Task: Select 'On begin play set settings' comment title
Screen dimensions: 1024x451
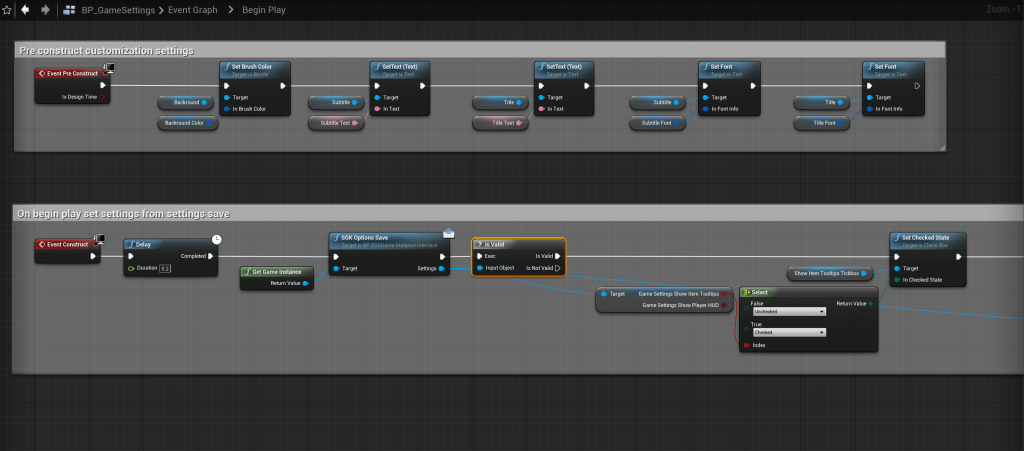Action: coord(123,213)
